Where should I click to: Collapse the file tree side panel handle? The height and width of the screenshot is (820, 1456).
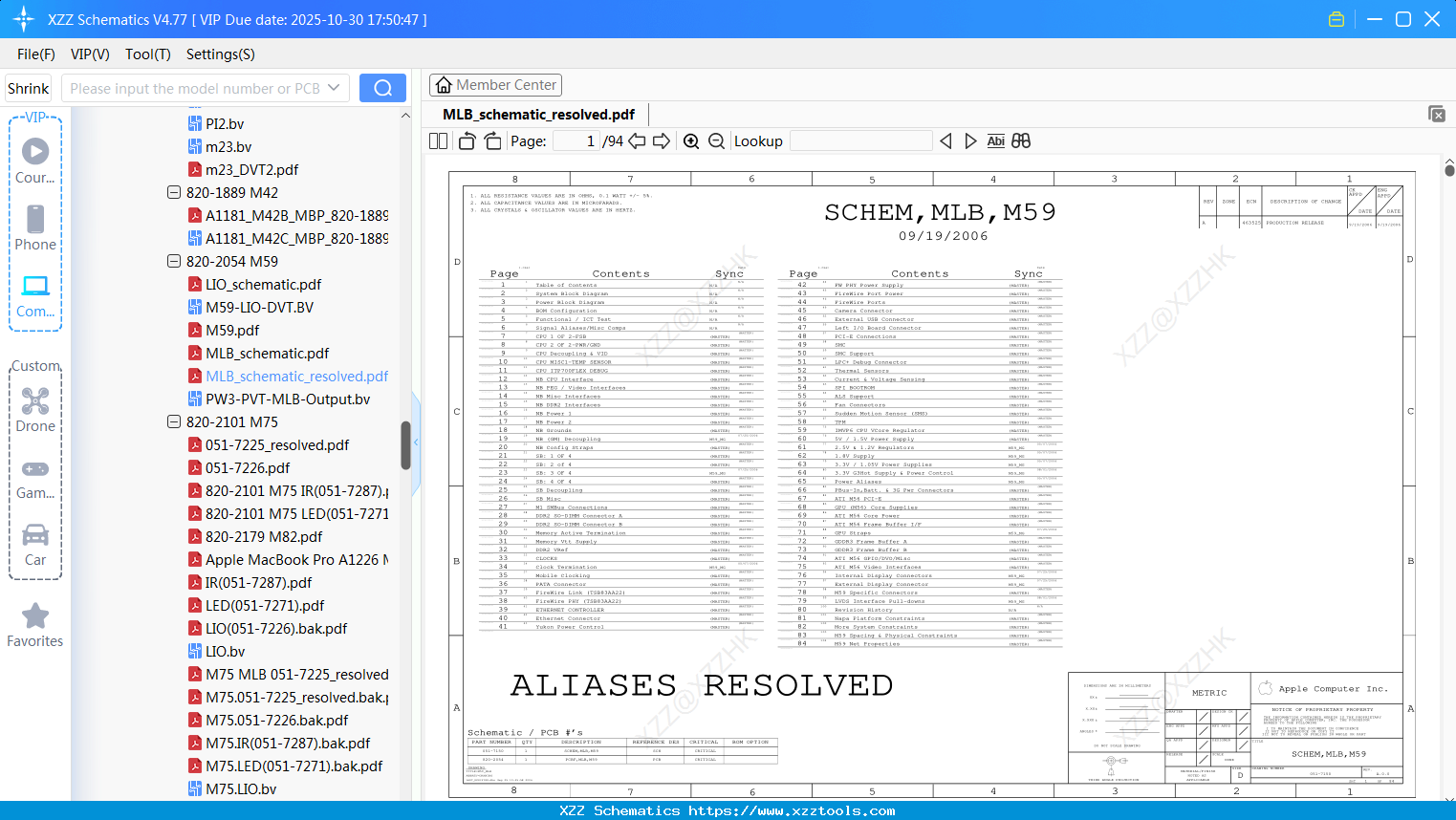pyautogui.click(x=416, y=442)
